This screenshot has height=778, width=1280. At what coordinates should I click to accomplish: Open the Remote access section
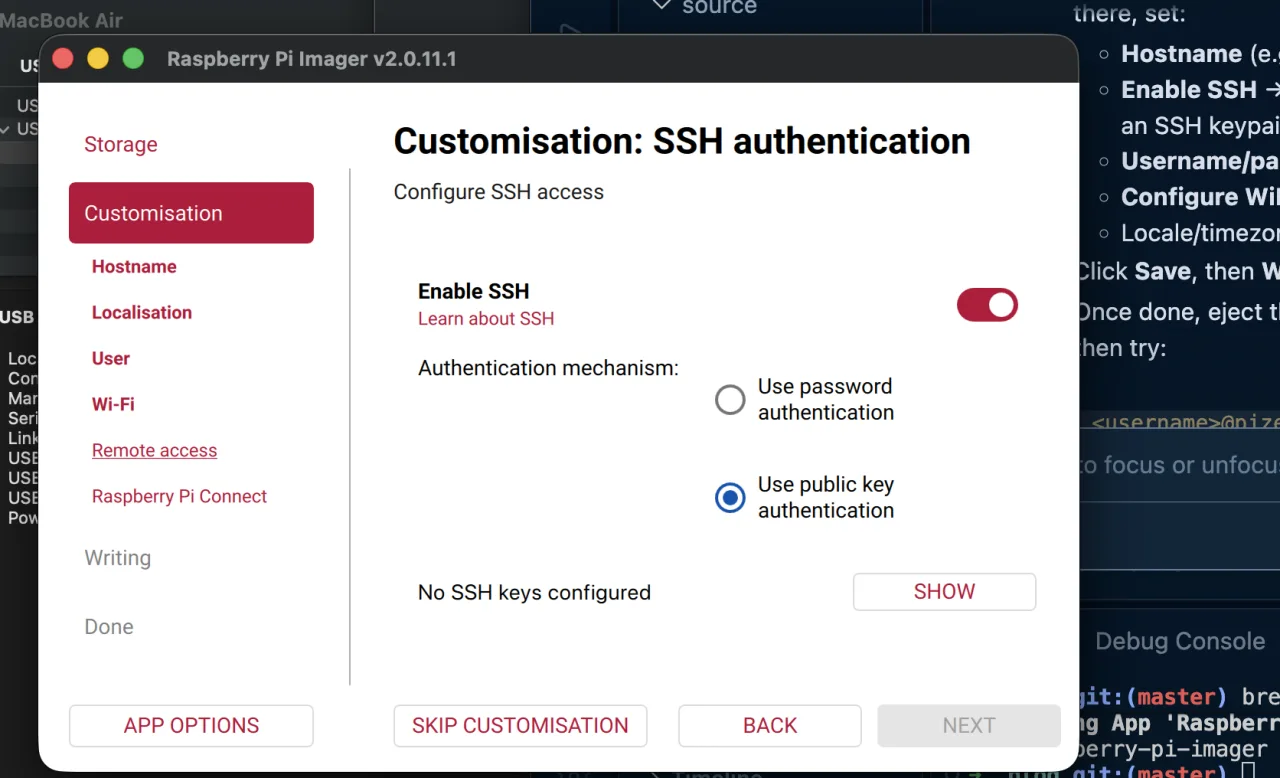[154, 451]
